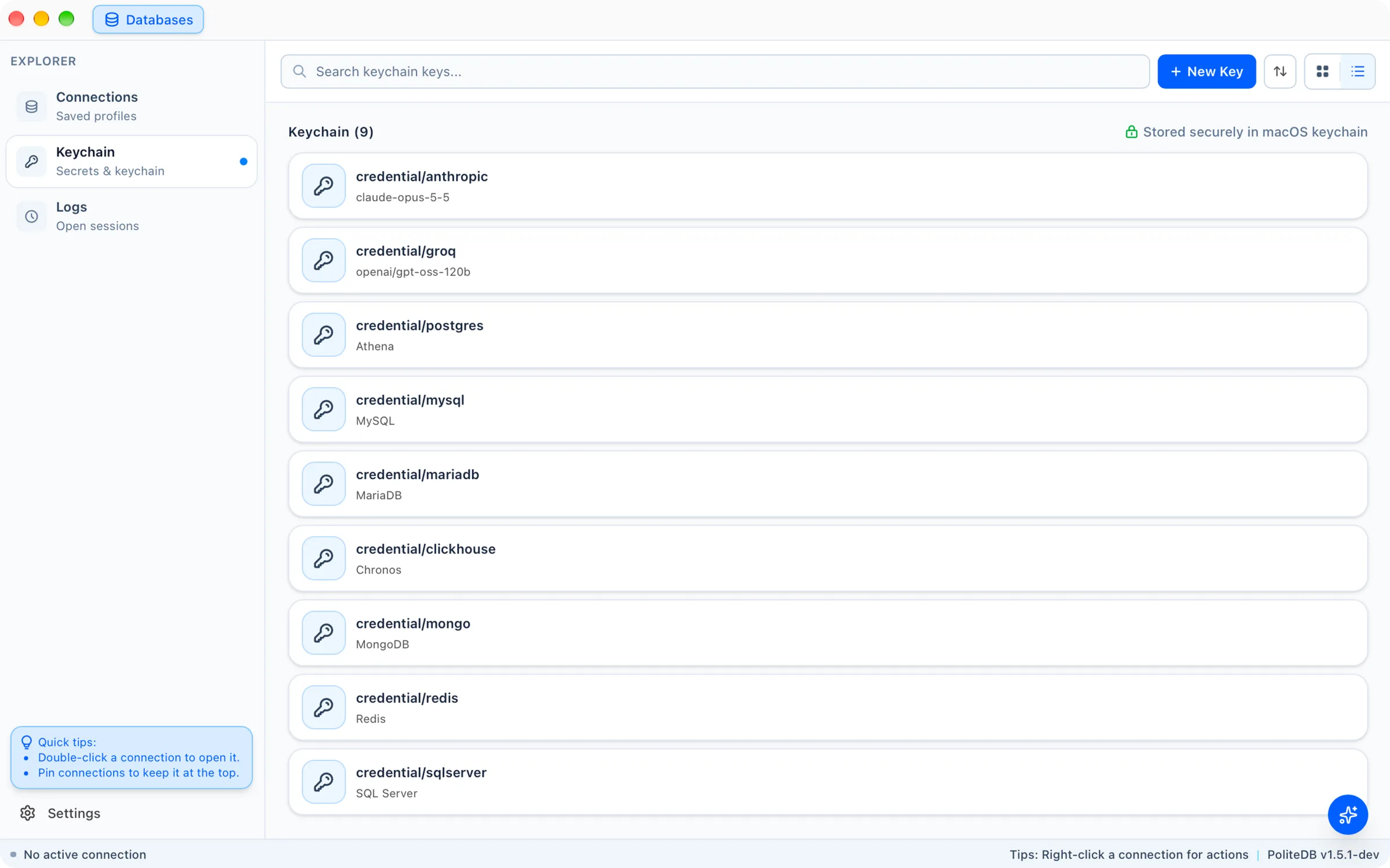1390x868 pixels.
Task: Create a New Key
Action: [x=1206, y=71]
